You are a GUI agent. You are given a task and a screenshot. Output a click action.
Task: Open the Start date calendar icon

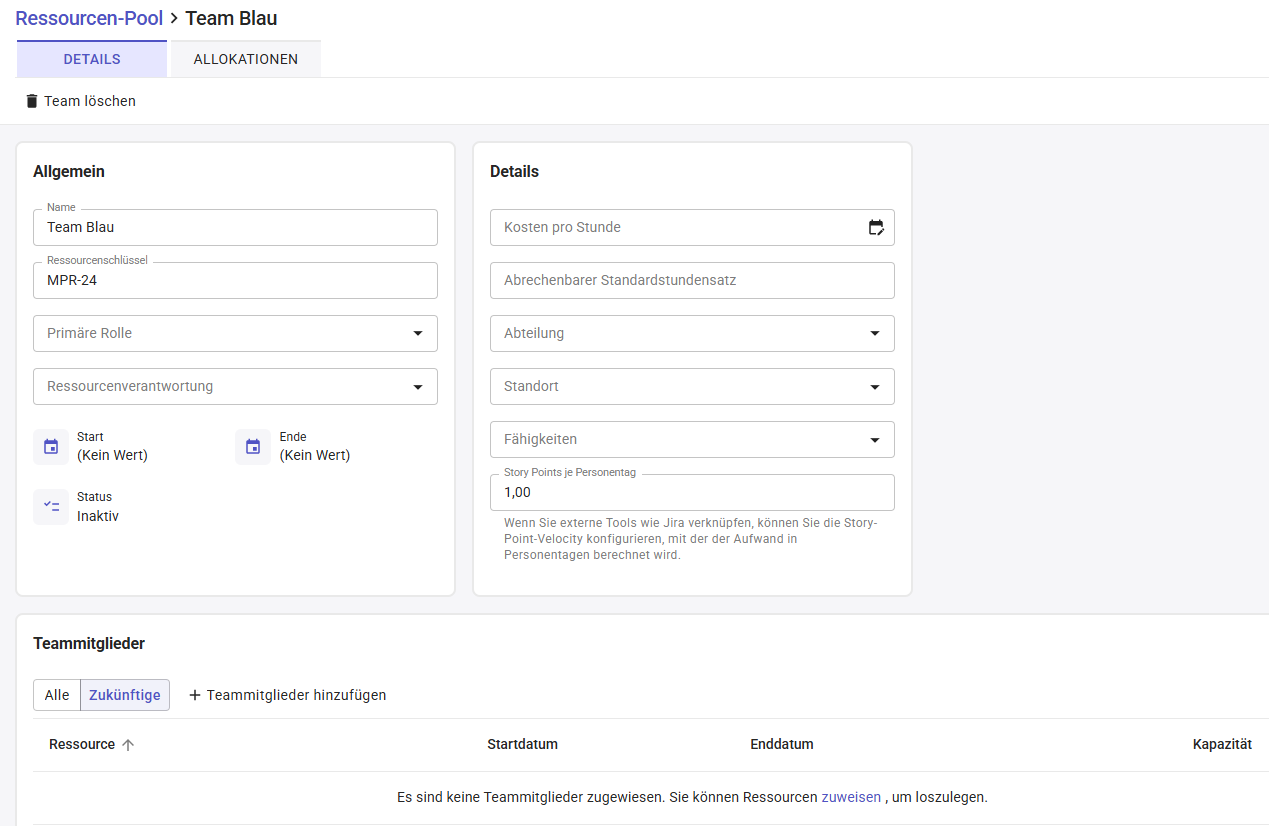(51, 447)
